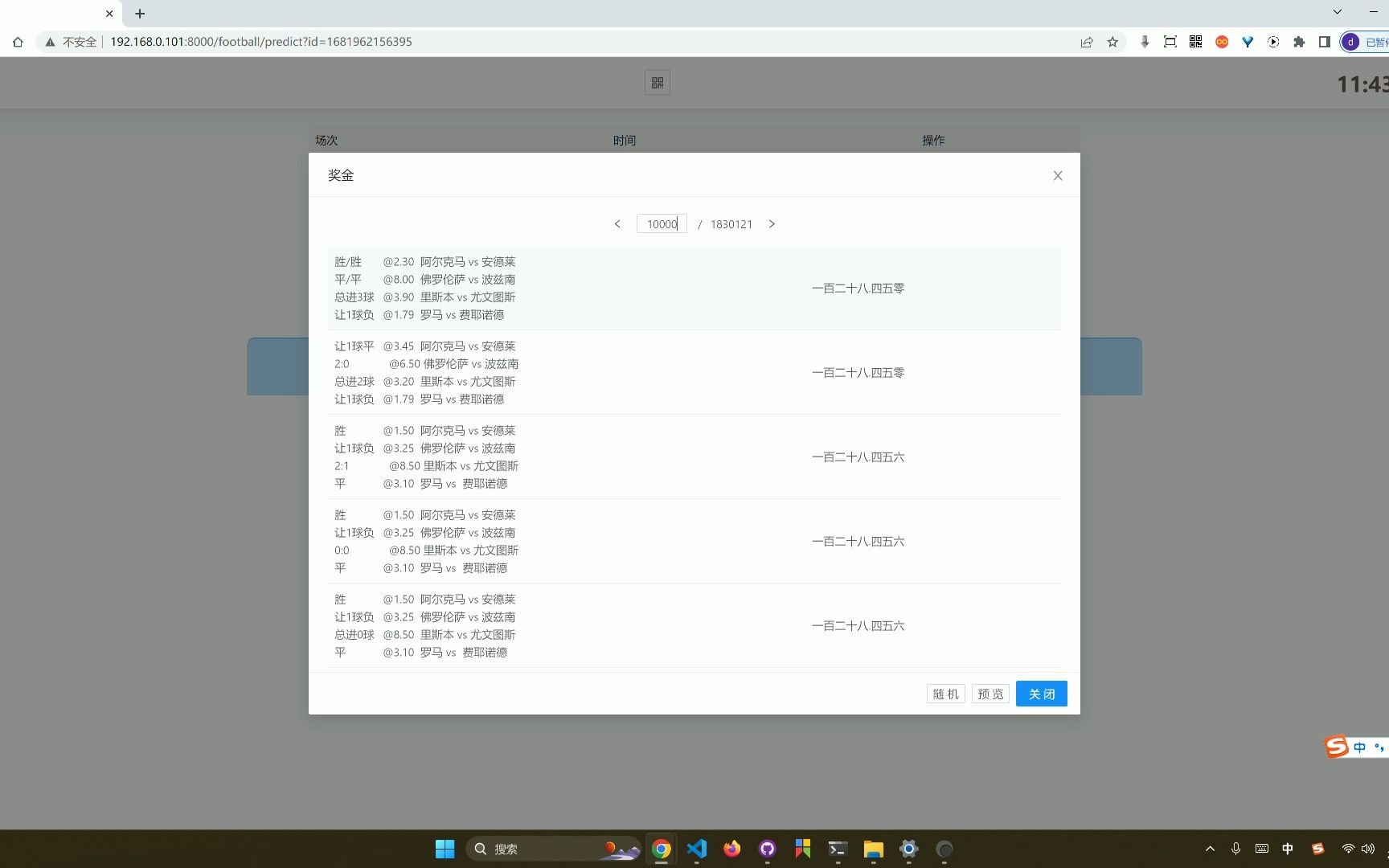Click the 让1球平 @3.45 阿尔克马 vs 安德莱 line
Image resolution: width=1389 pixels, height=868 pixels.
click(x=425, y=346)
